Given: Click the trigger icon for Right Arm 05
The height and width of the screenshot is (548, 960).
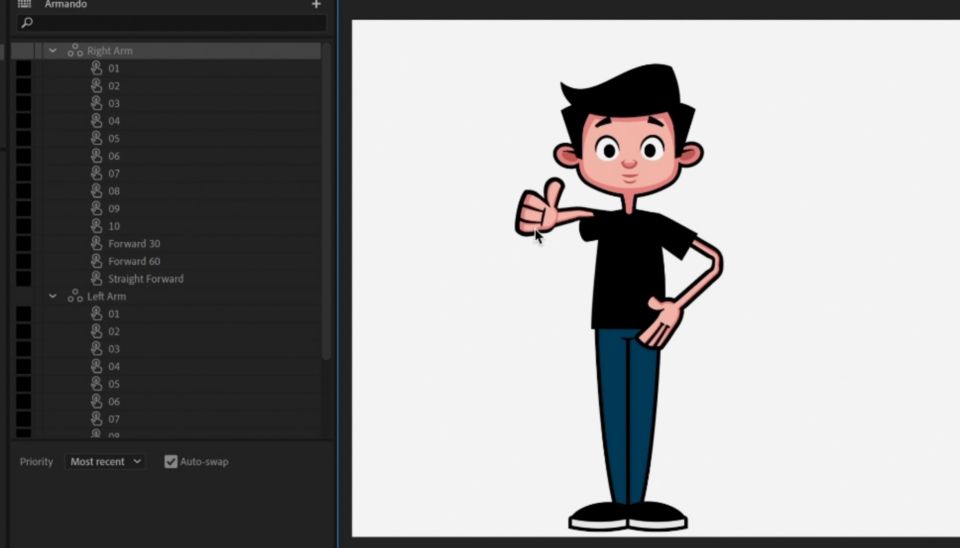Looking at the screenshot, I should [x=97, y=138].
